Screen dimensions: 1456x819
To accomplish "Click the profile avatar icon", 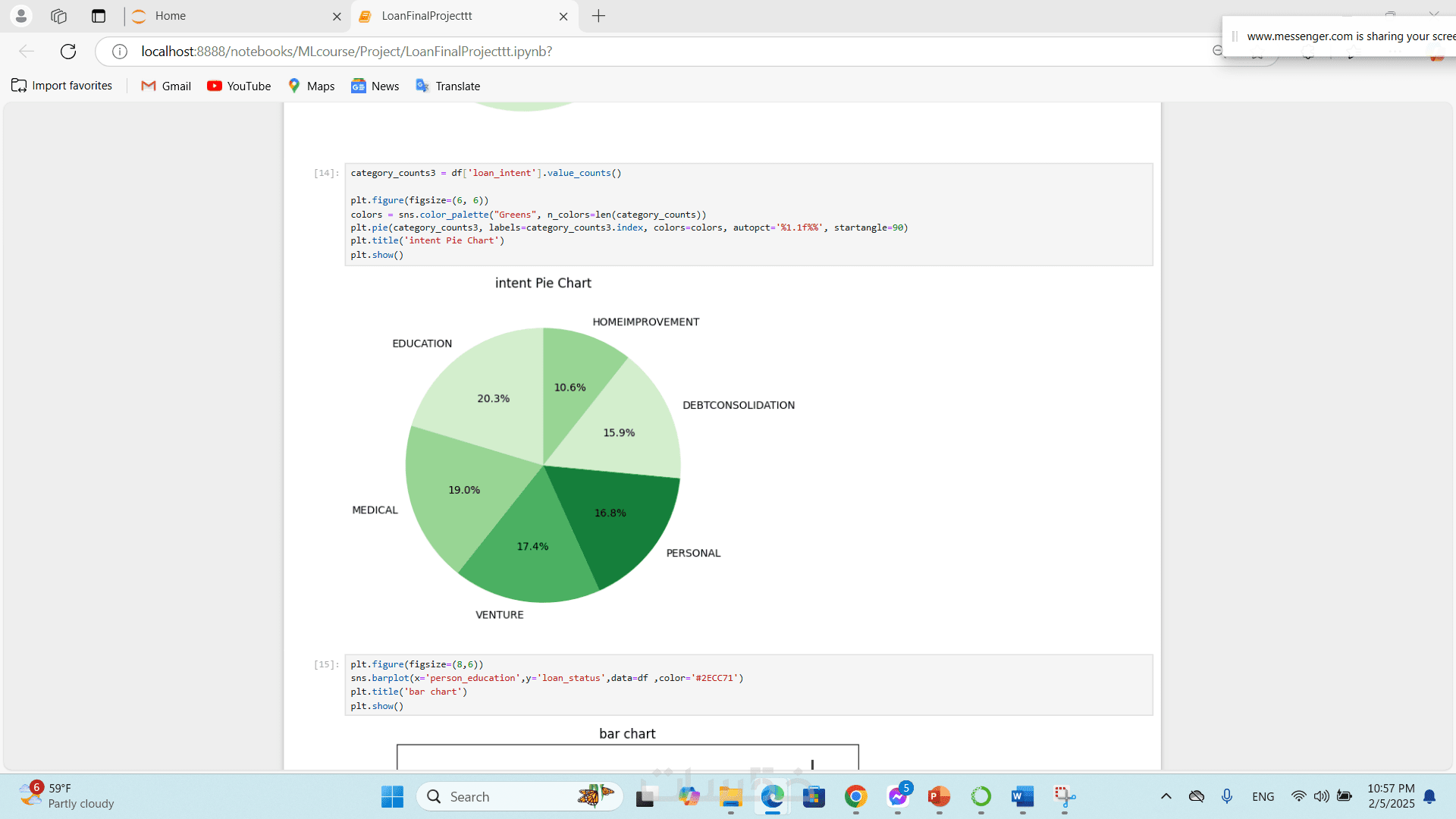I will (x=21, y=16).
